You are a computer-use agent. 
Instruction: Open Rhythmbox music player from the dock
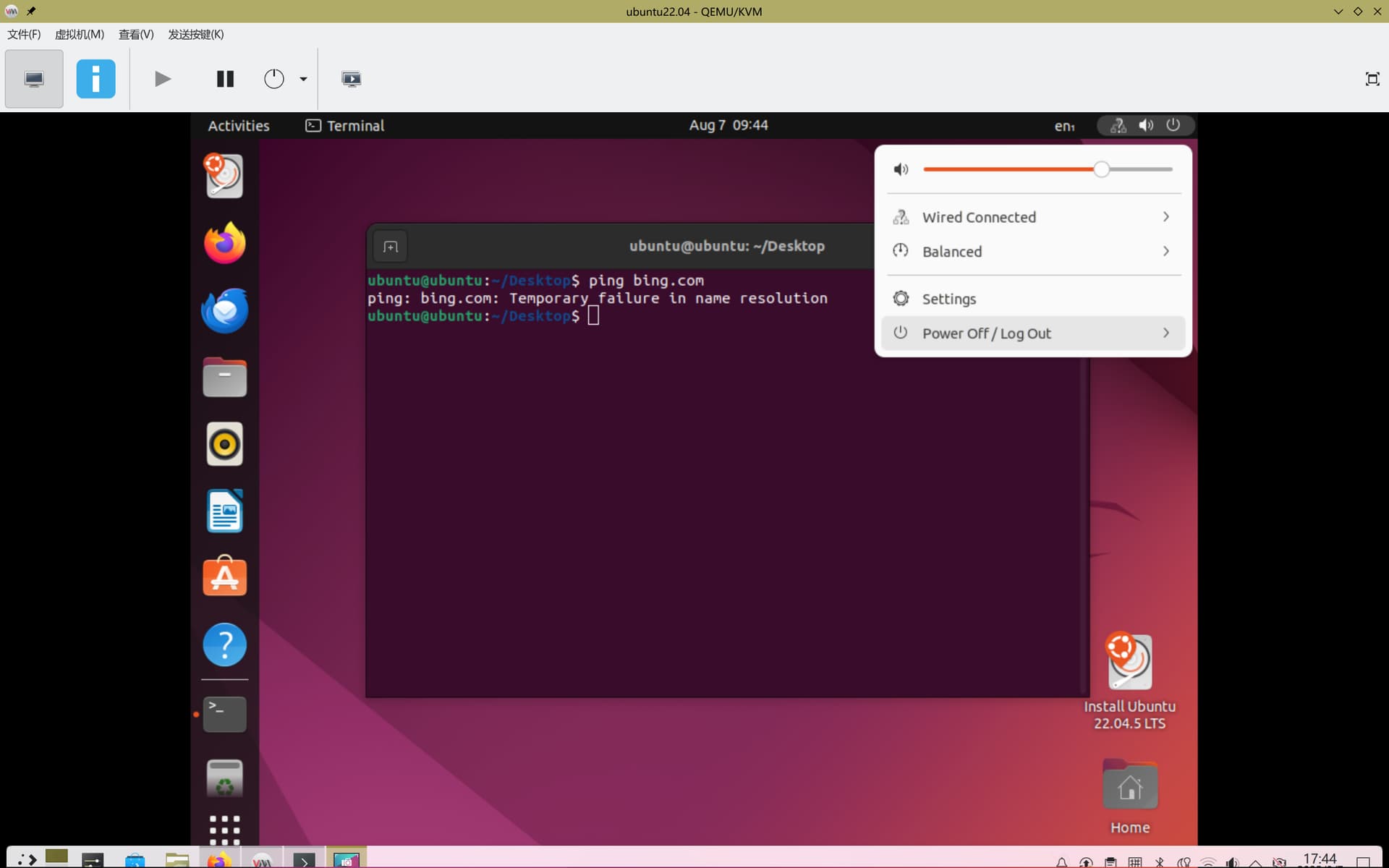pos(225,443)
